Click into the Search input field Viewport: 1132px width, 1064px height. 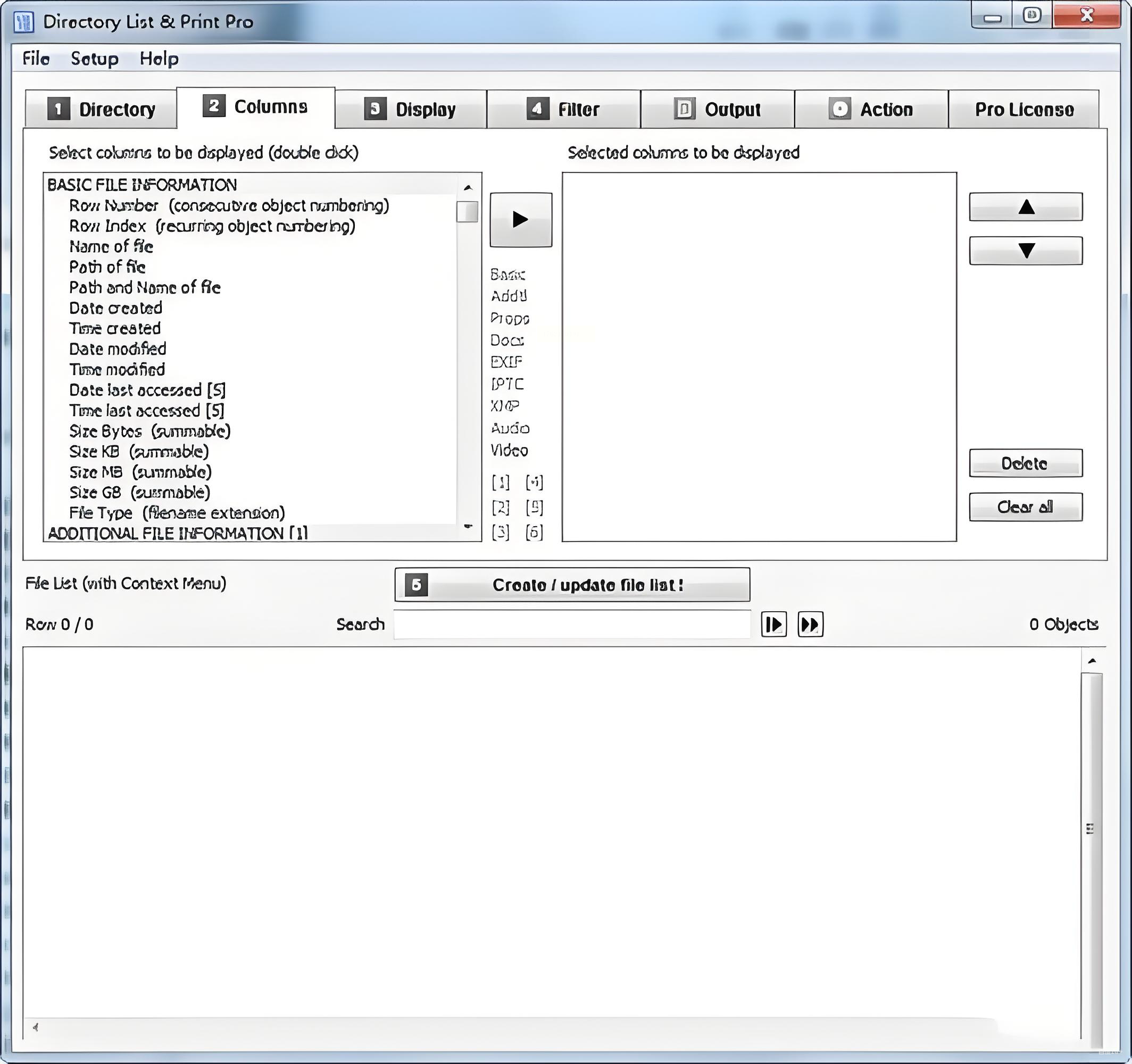[572, 624]
